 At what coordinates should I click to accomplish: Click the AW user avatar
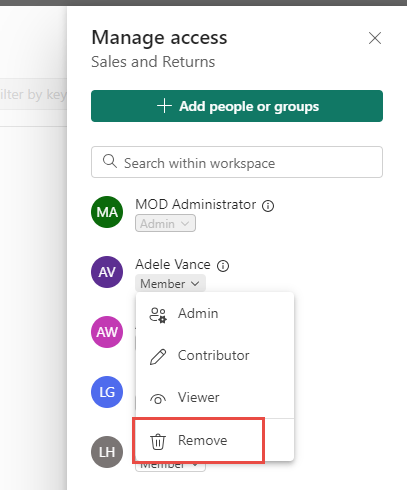click(107, 332)
